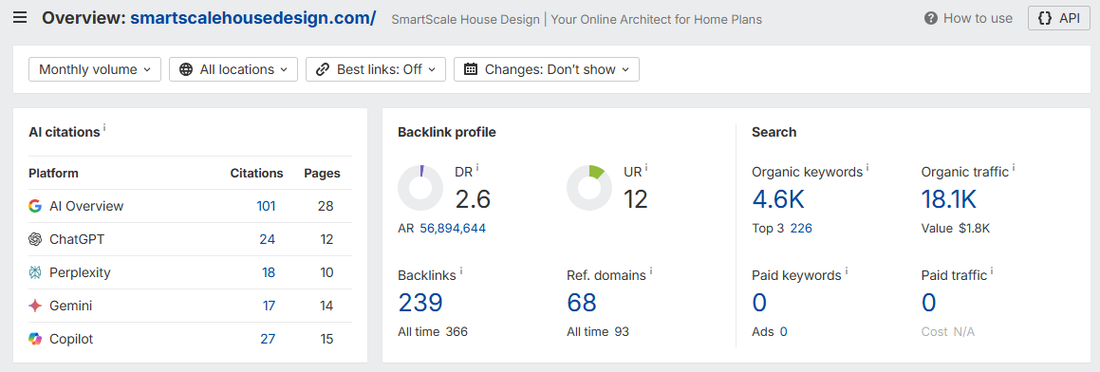Open the How to use link
The width and height of the screenshot is (1100, 372).
(969, 18)
